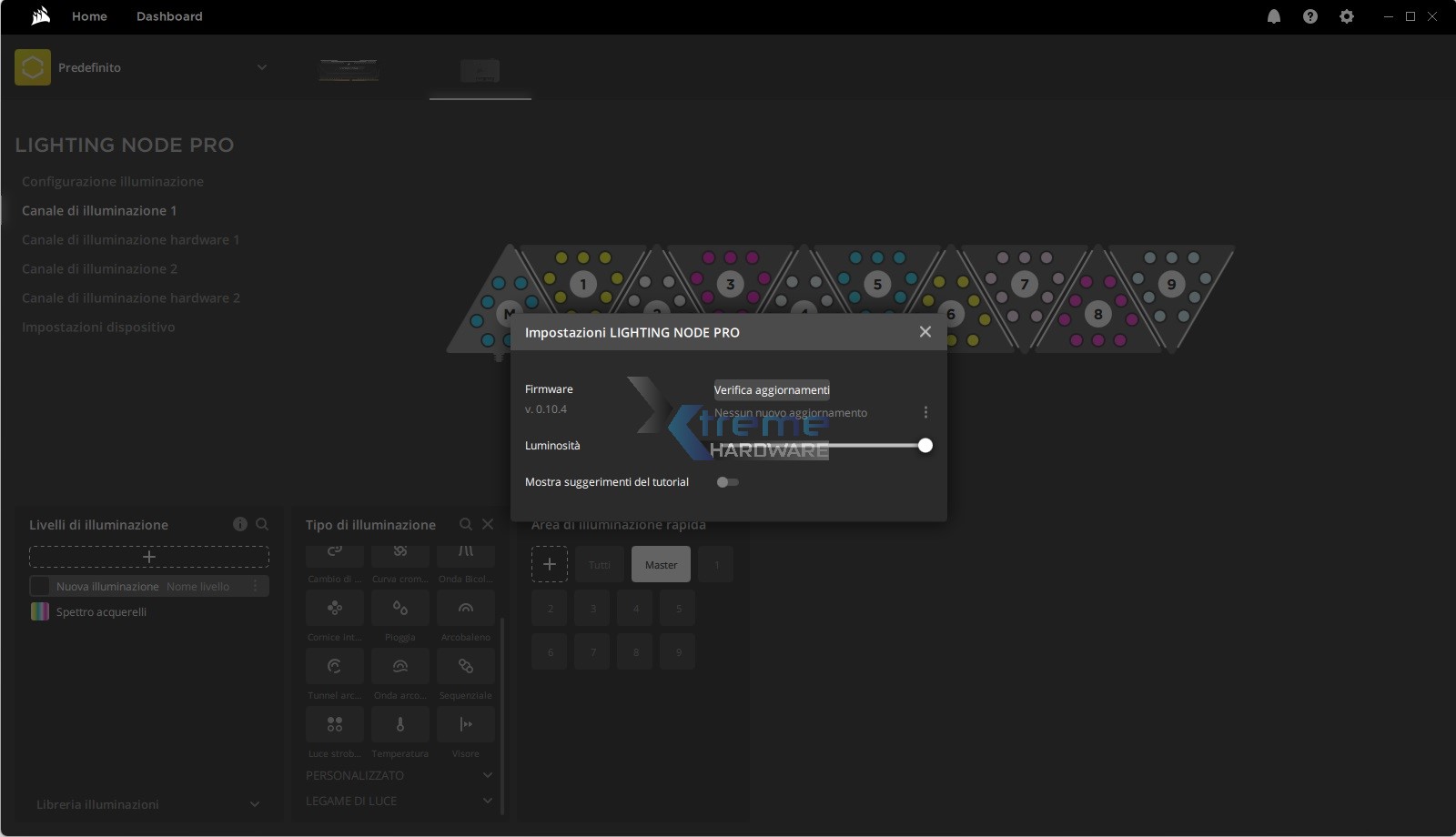Image resolution: width=1456 pixels, height=837 pixels.
Task: Select the Sequenziale lighting type
Action: click(465, 667)
